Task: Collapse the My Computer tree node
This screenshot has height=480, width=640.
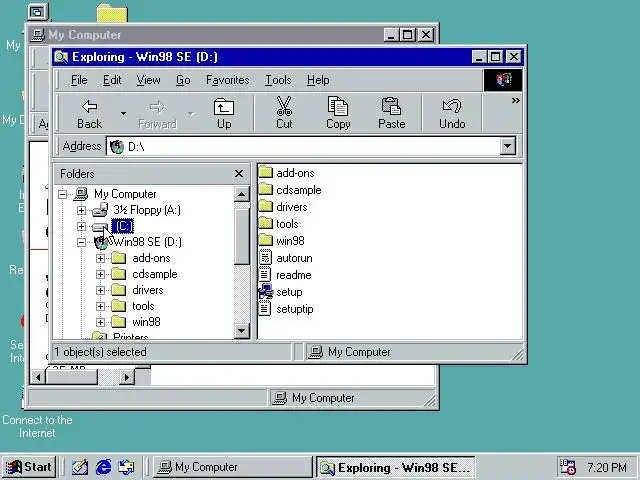Action: coord(62,194)
